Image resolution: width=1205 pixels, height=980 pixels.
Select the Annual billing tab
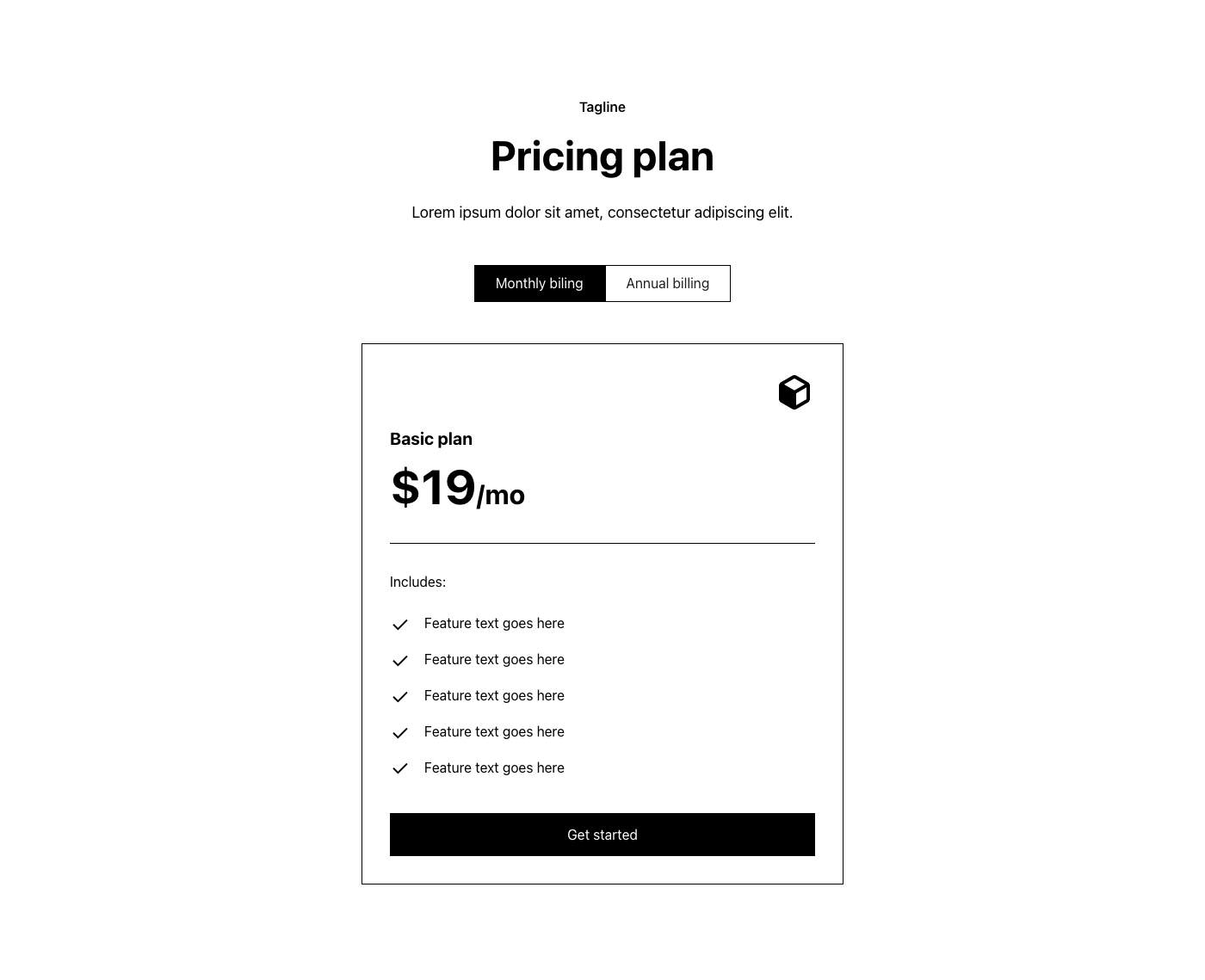pyautogui.click(x=668, y=283)
